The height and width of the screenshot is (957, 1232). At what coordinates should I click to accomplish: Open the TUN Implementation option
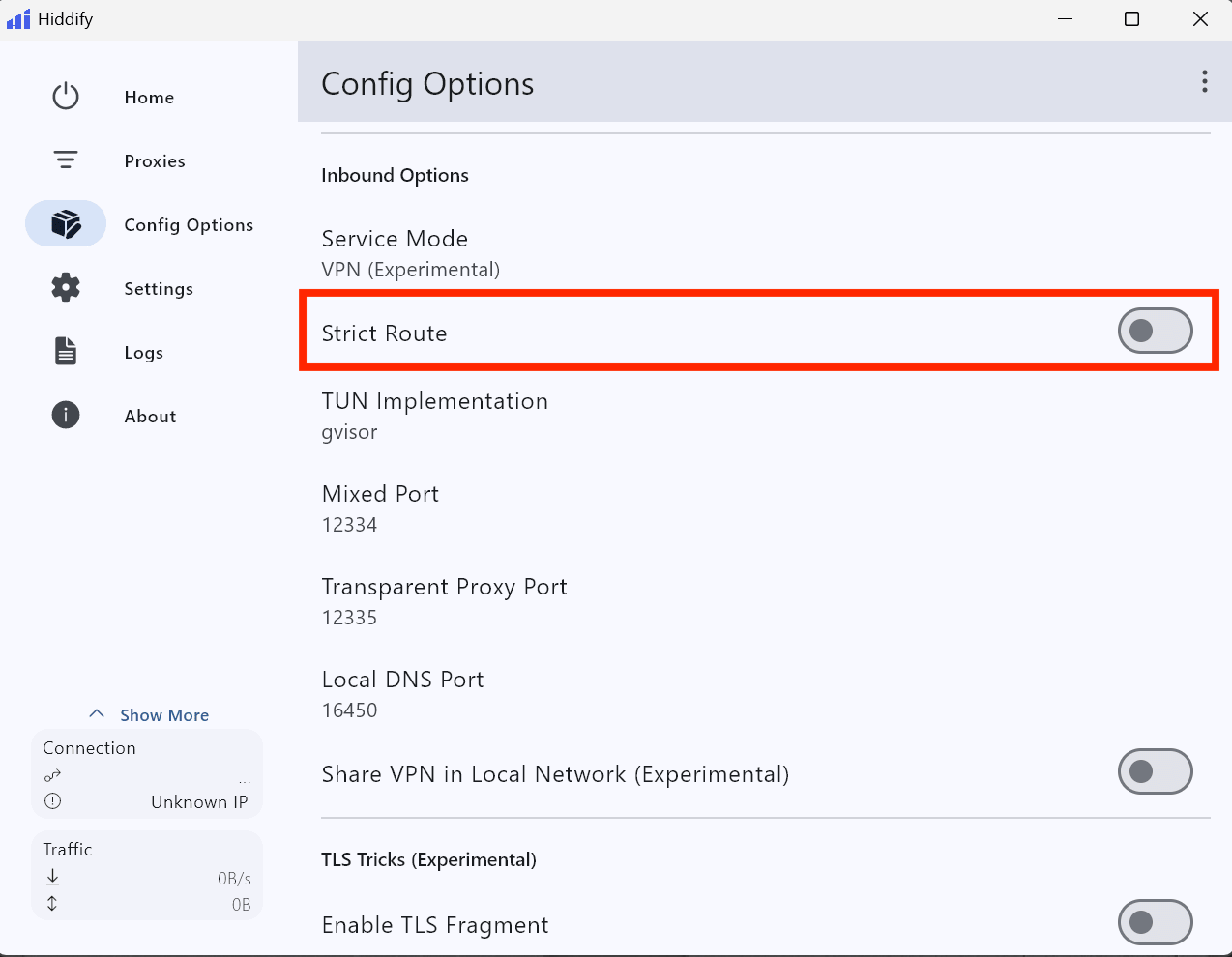click(434, 416)
